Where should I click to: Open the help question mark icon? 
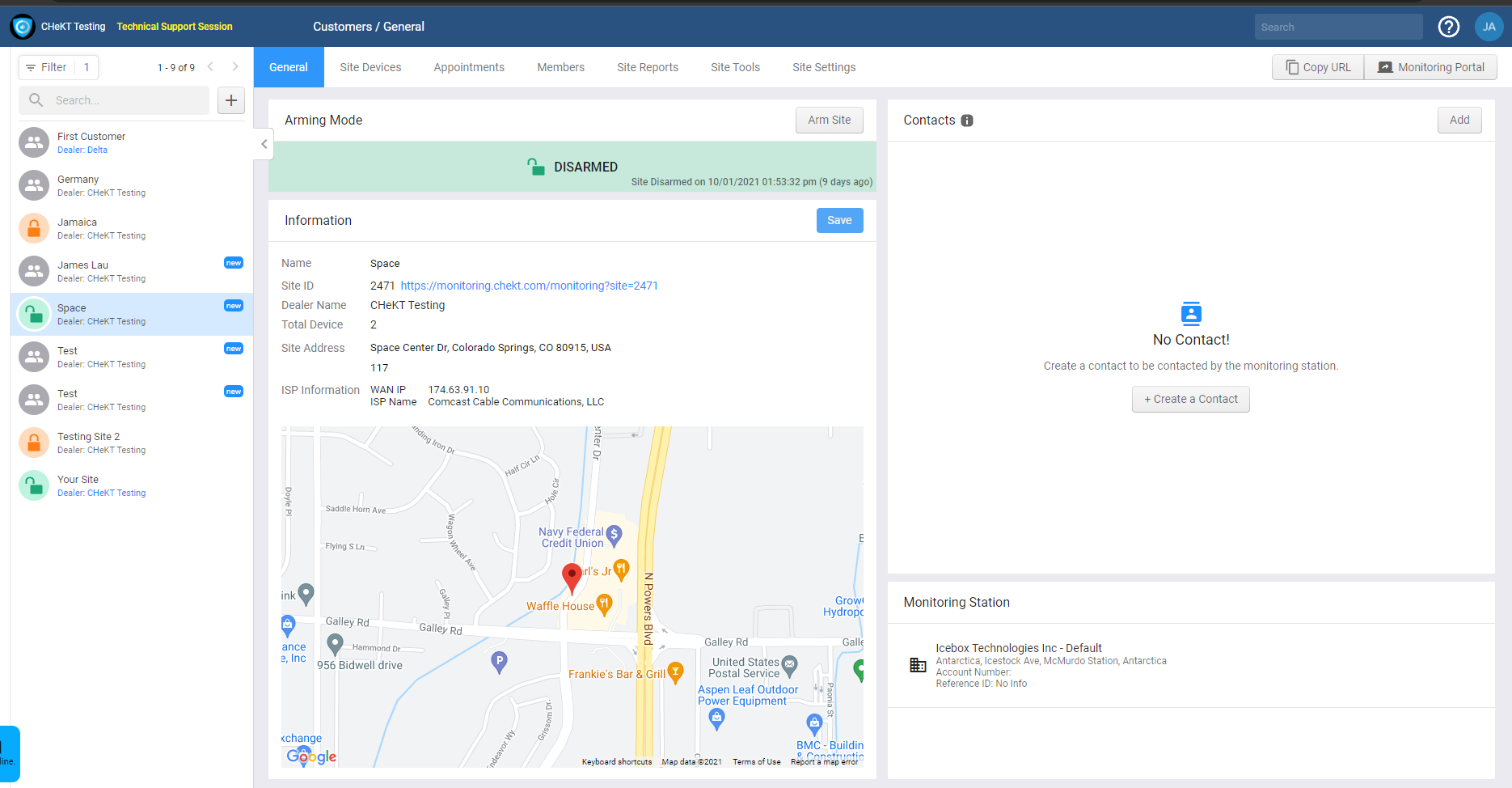click(x=1449, y=27)
